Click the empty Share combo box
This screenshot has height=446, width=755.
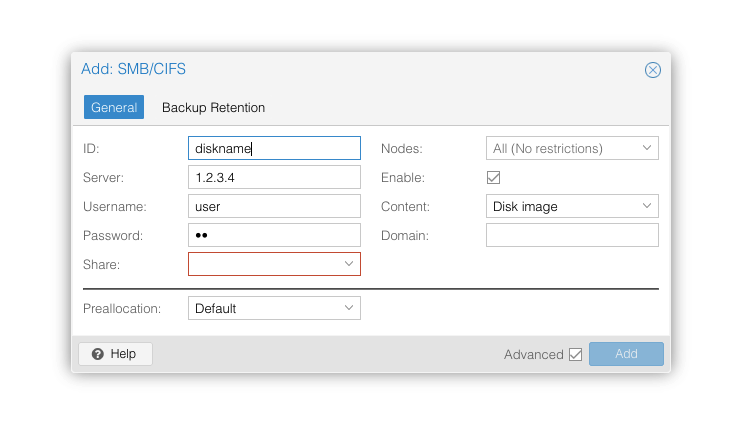click(x=274, y=264)
